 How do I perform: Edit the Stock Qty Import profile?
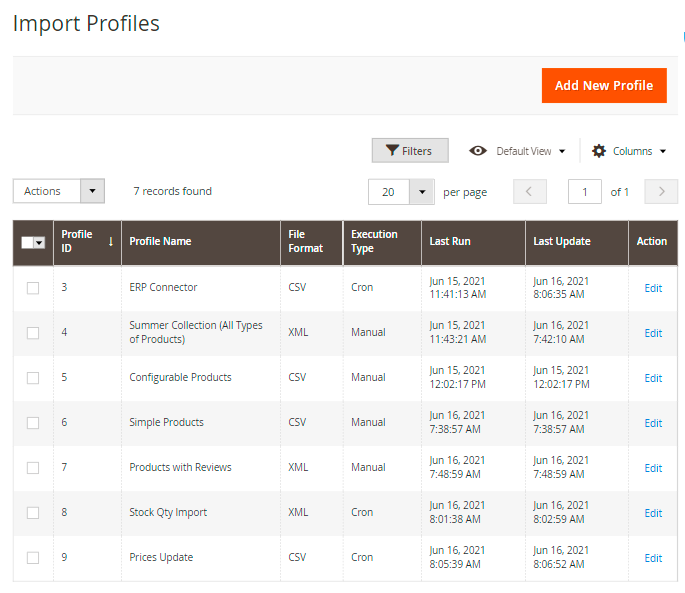653,513
